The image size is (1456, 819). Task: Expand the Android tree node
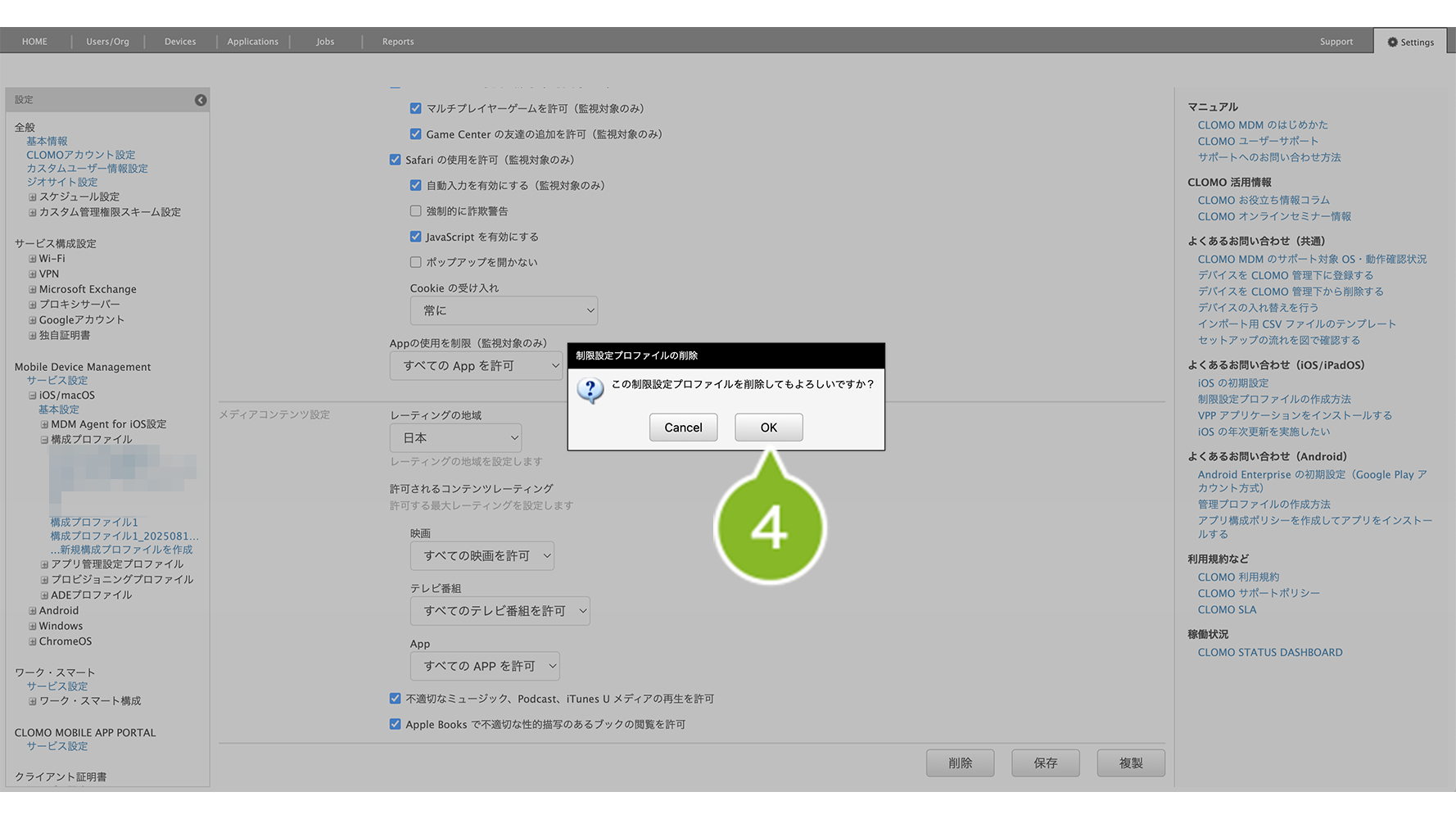pyautogui.click(x=33, y=611)
